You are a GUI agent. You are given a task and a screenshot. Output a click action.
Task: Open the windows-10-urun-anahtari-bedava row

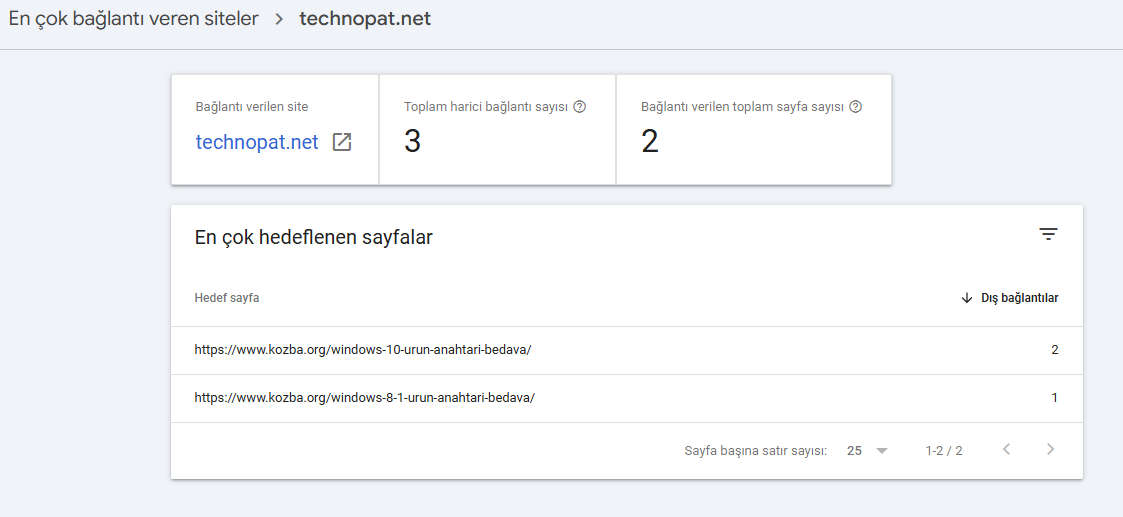pos(627,350)
